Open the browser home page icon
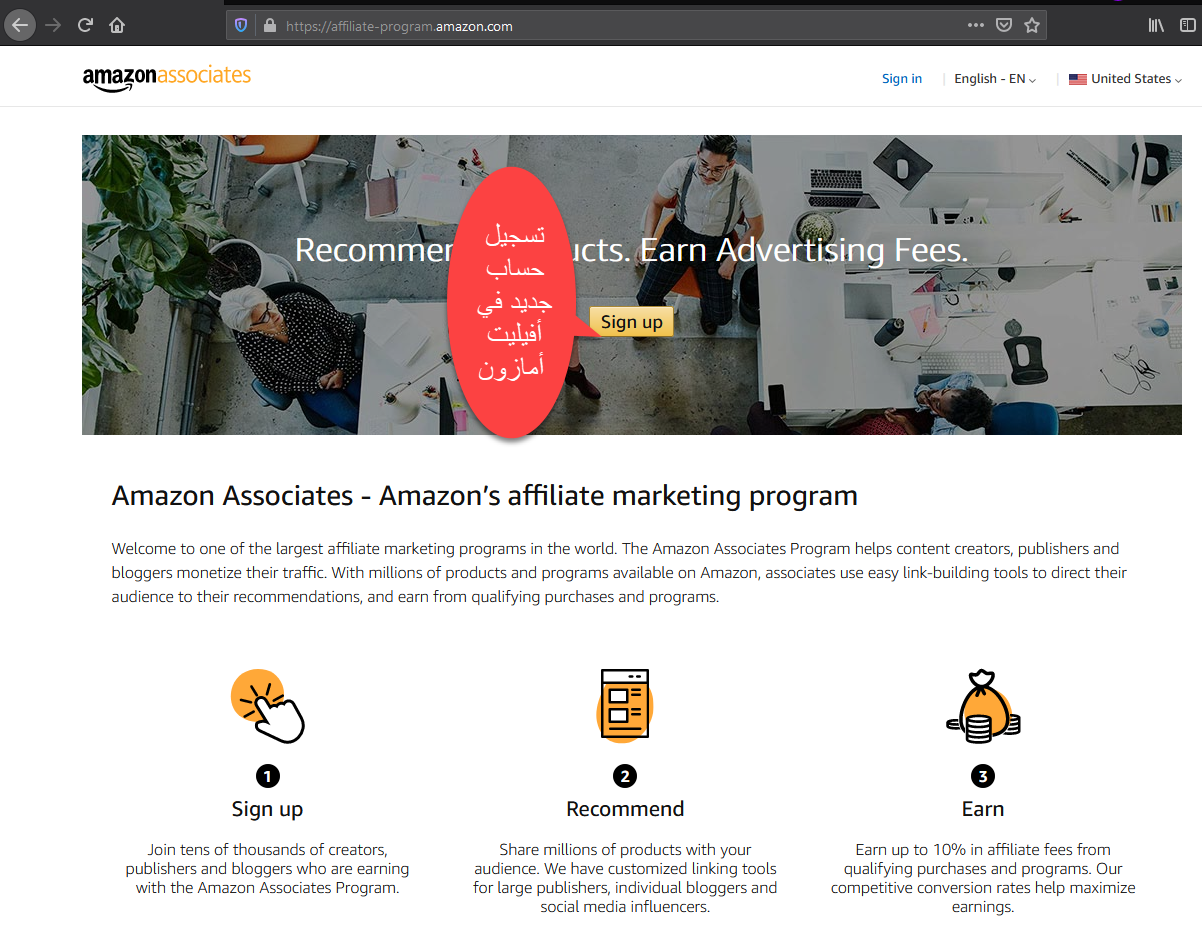This screenshot has width=1202, height=935. coord(117,25)
